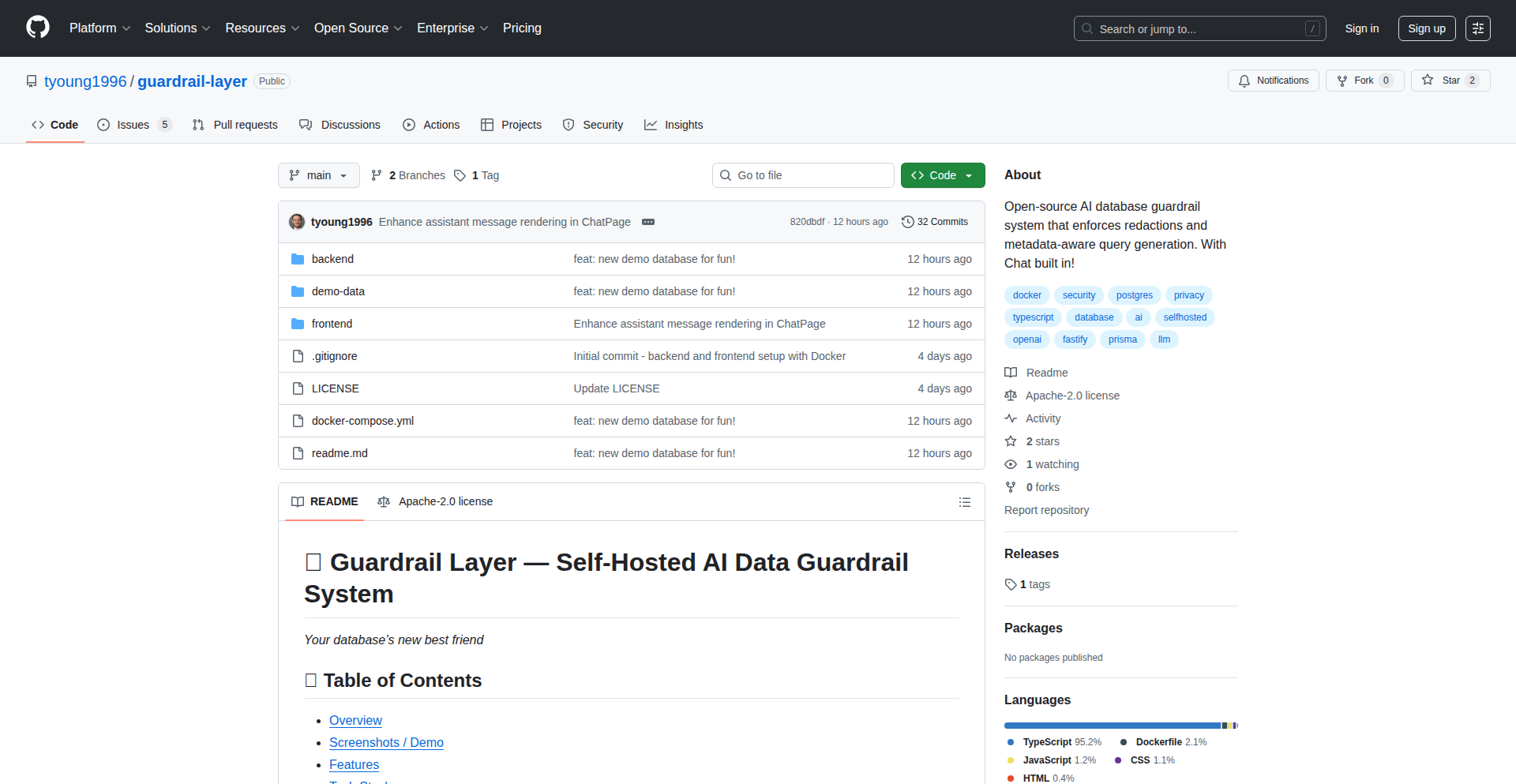The height and width of the screenshot is (784, 1516).
Task: Click the header menu icon beside Sign up
Action: tap(1477, 28)
